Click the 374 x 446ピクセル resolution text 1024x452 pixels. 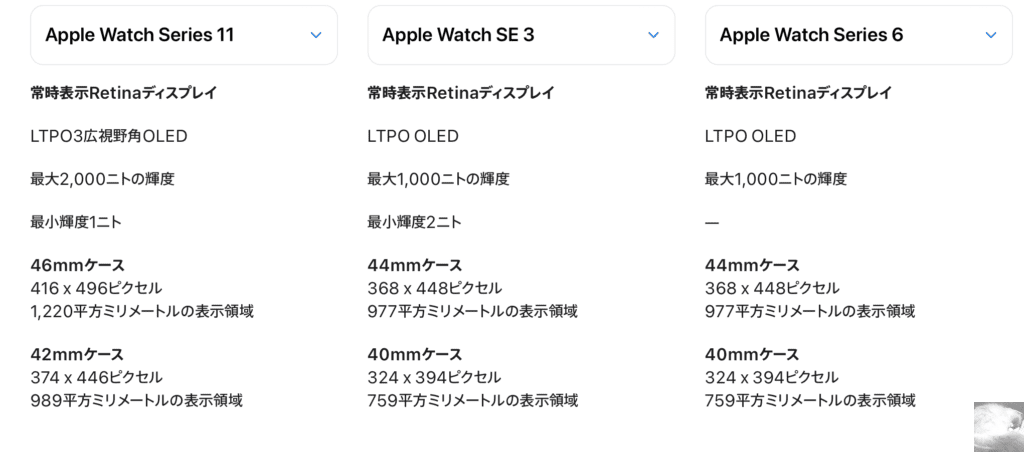click(x=96, y=377)
